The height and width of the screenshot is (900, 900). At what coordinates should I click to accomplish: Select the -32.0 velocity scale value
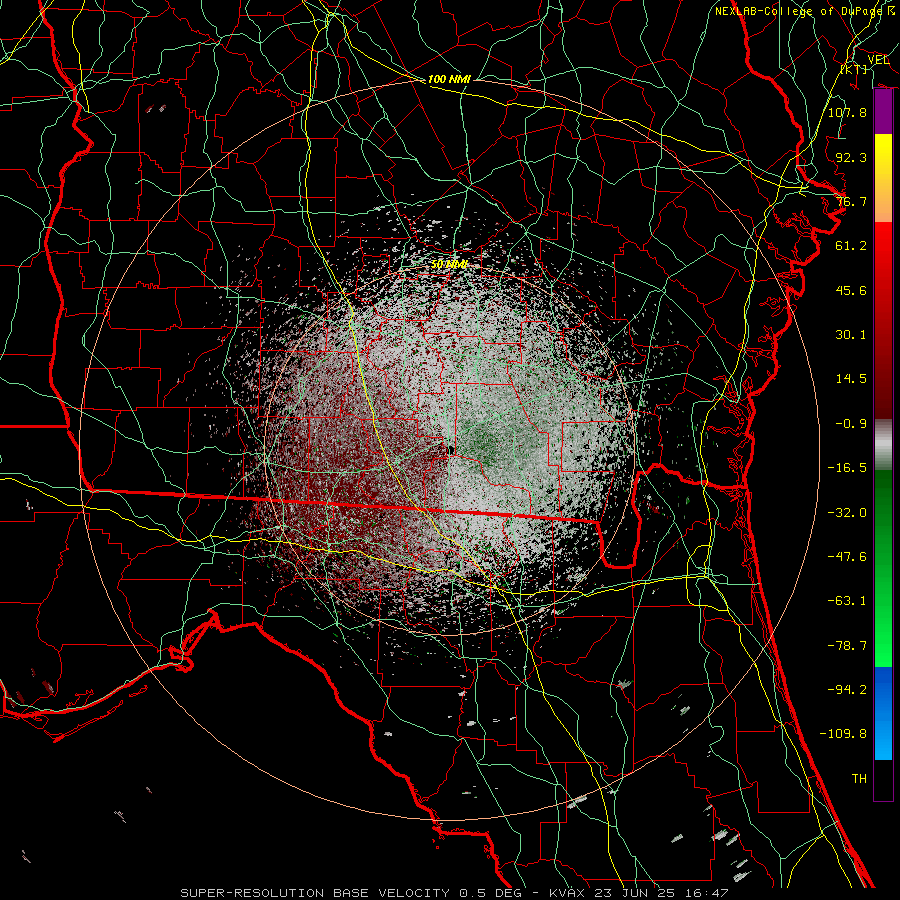click(x=847, y=513)
